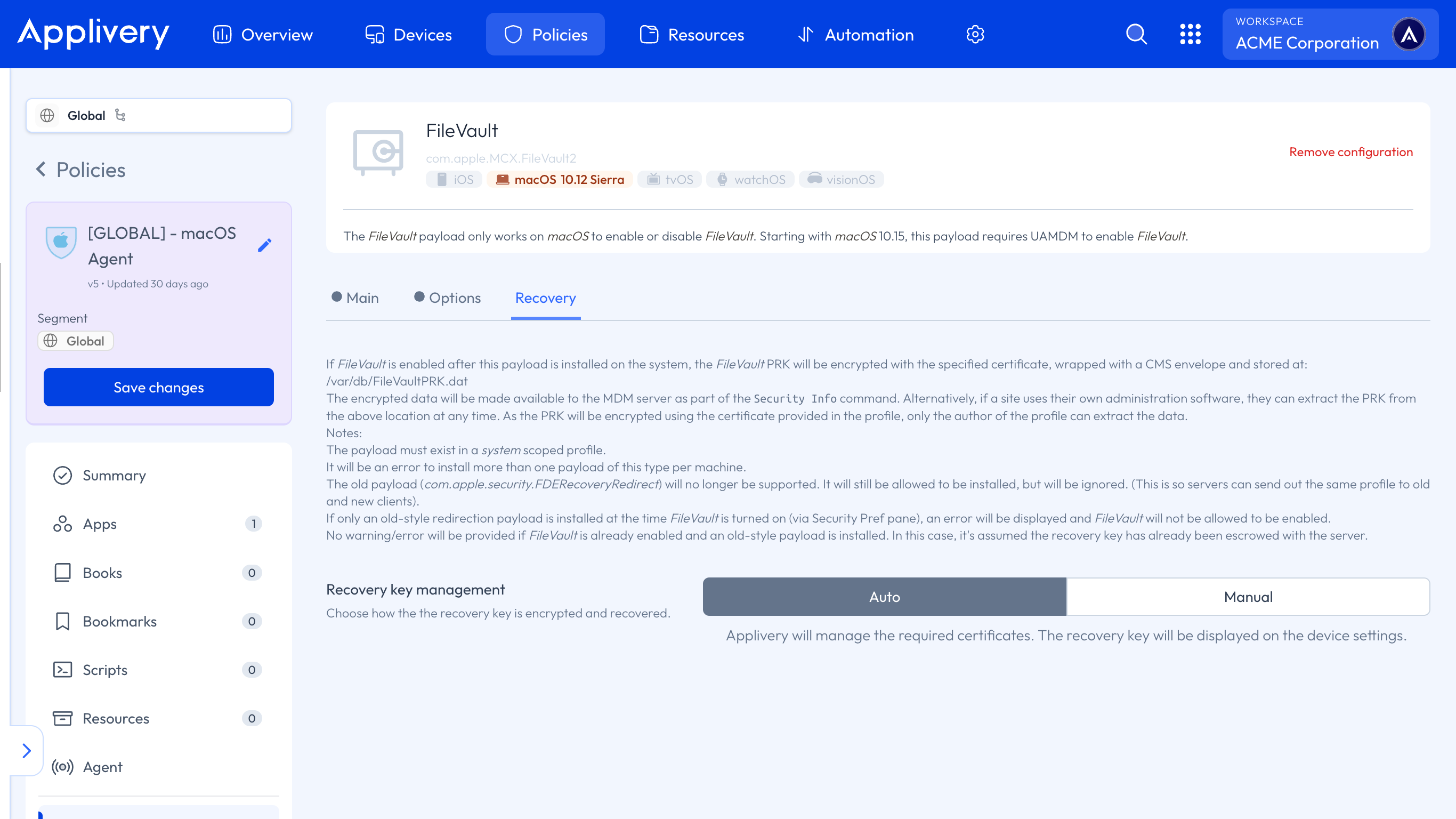
Task: Click the FileVault heading text
Action: [462, 131]
